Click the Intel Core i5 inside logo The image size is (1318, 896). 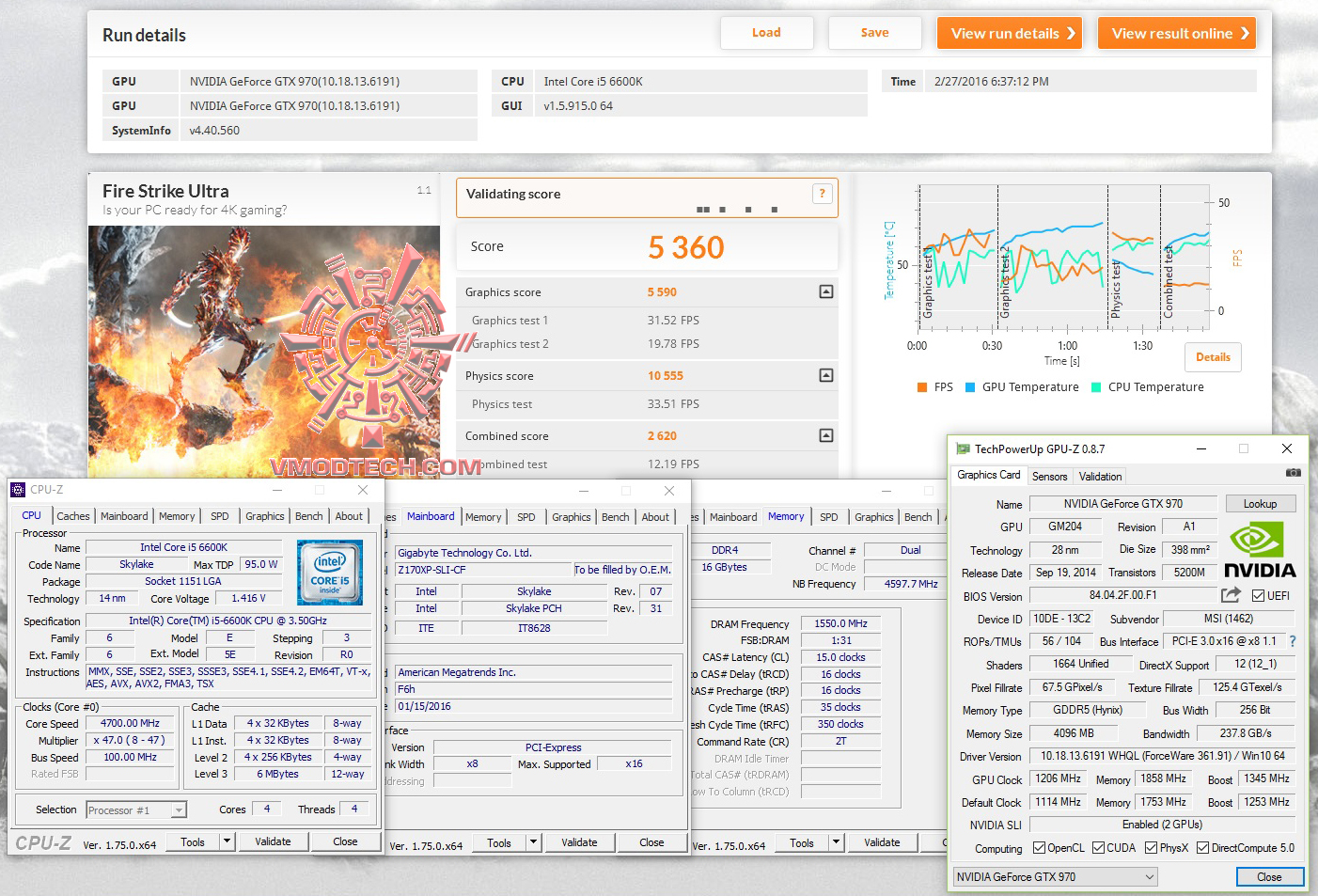point(330,573)
